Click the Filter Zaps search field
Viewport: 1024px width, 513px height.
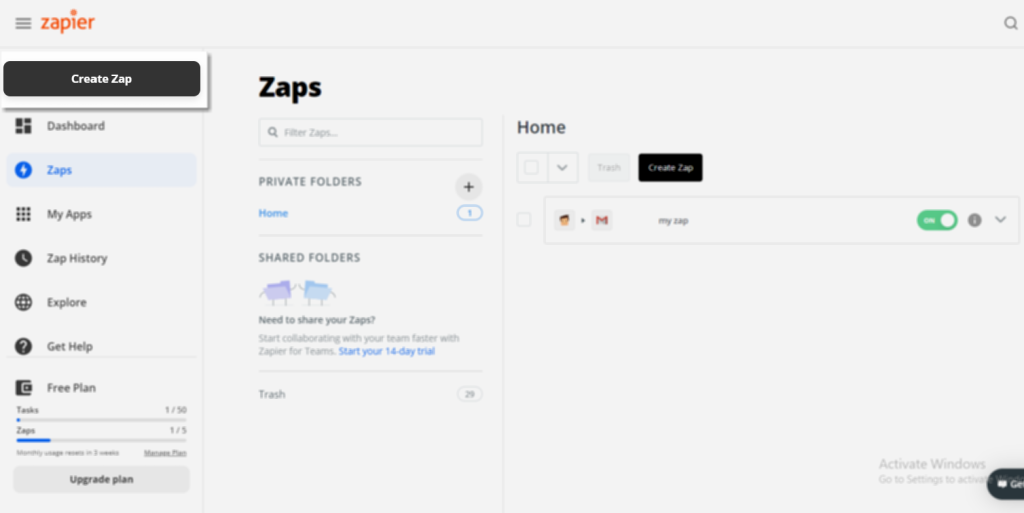370,132
